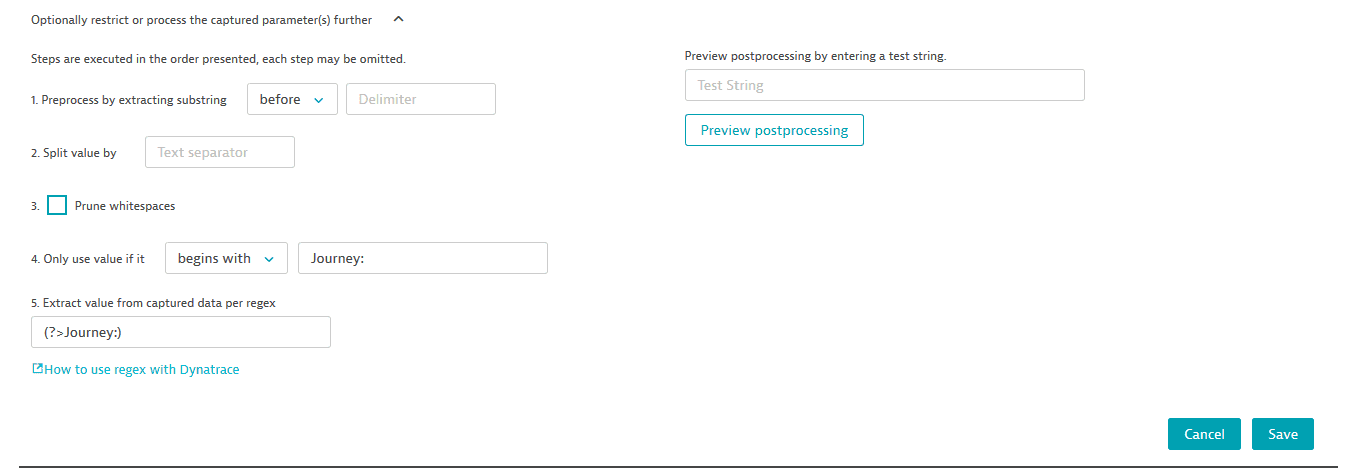Screen dimensions: 1353x470
Task: Open 'How to use regex with Dynatrace' link
Action: (x=142, y=369)
